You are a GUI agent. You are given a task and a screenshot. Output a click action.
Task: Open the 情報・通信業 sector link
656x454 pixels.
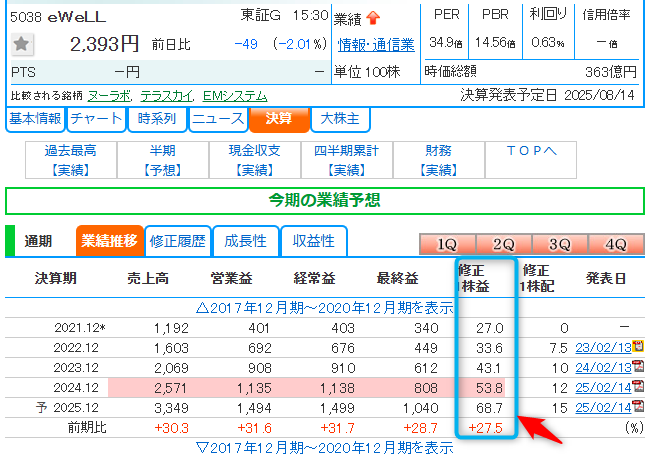tap(376, 44)
